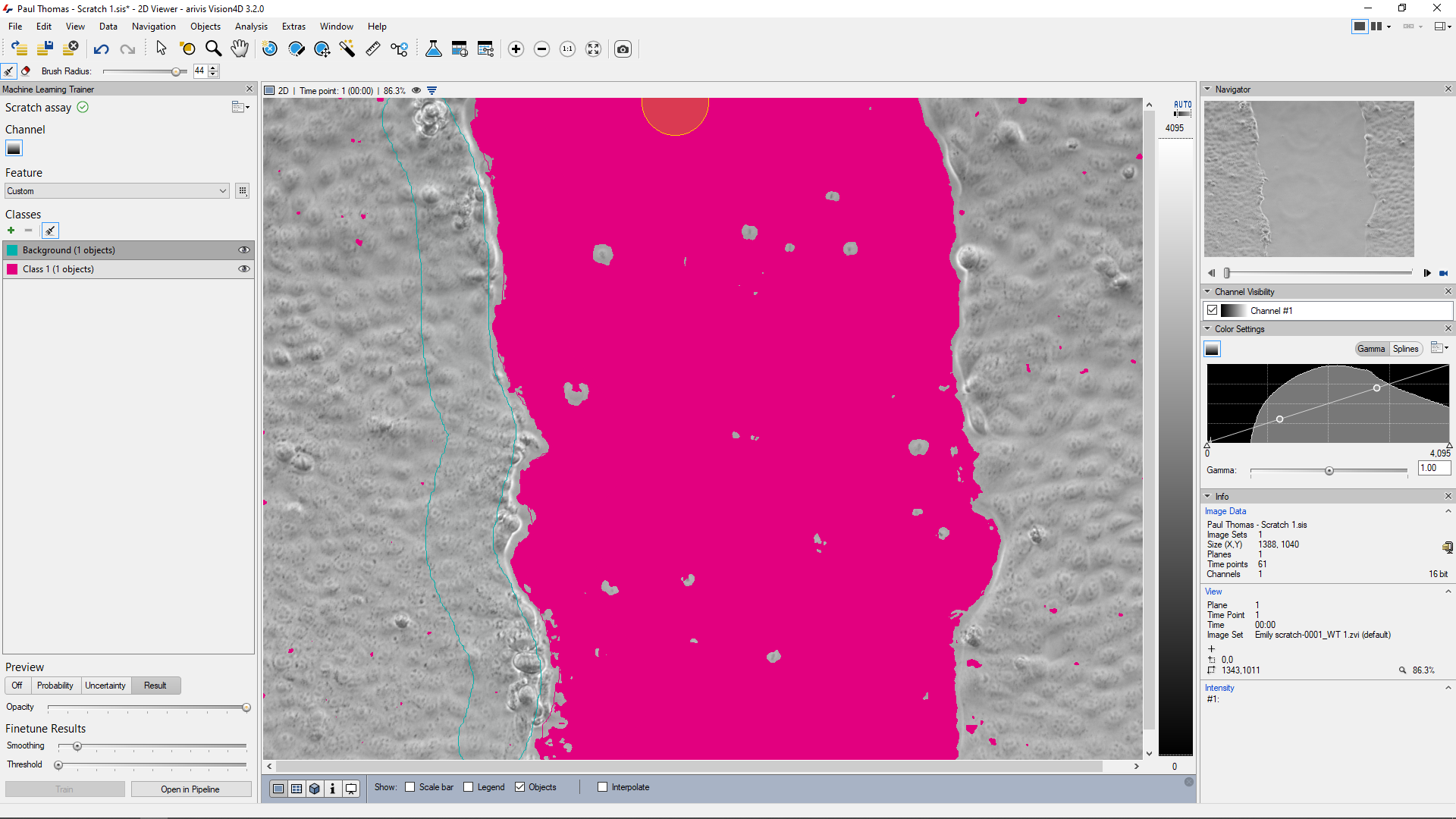Select the ruler measurement tool
Screen dimensions: 1456x819
(373, 49)
